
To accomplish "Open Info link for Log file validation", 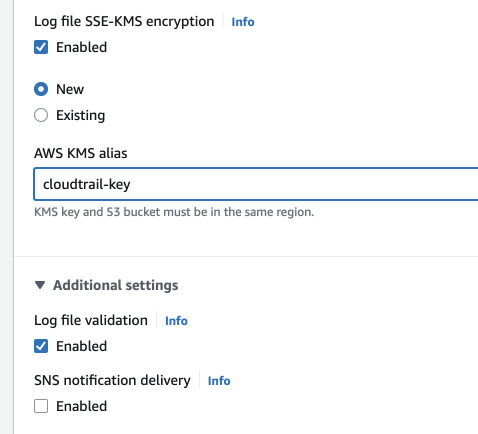I will [x=176, y=321].
